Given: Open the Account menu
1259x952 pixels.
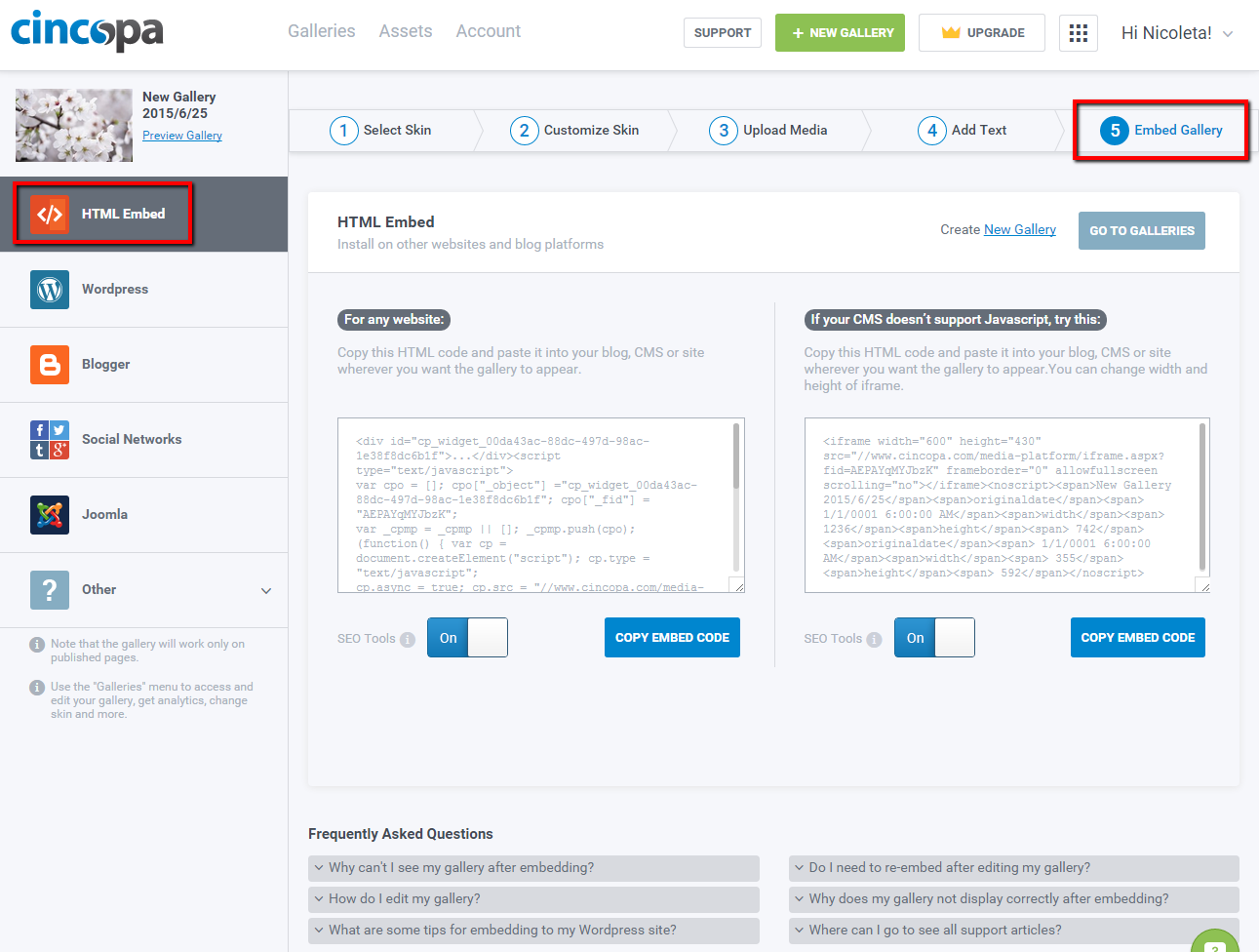Looking at the screenshot, I should (489, 31).
